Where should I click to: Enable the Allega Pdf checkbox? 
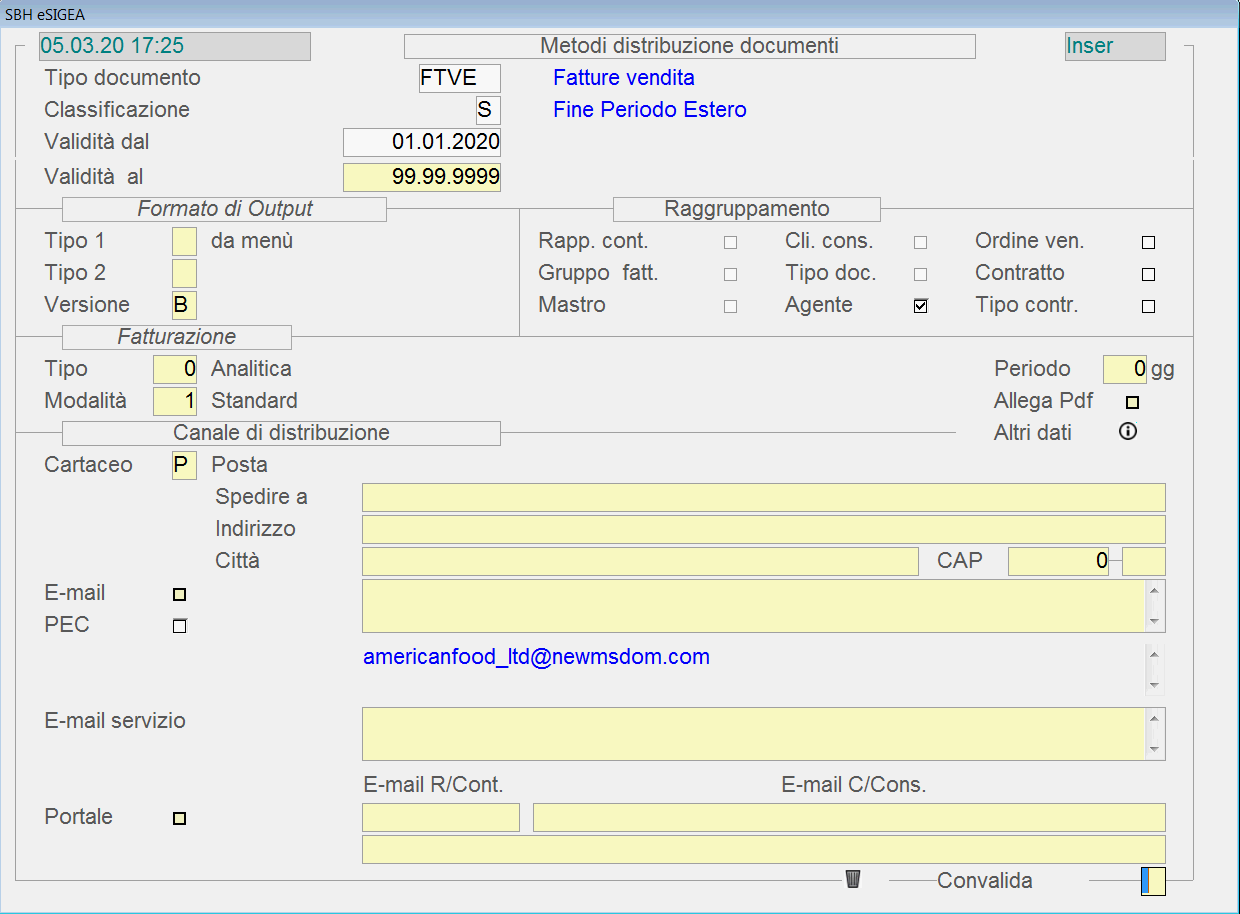coord(1132,402)
